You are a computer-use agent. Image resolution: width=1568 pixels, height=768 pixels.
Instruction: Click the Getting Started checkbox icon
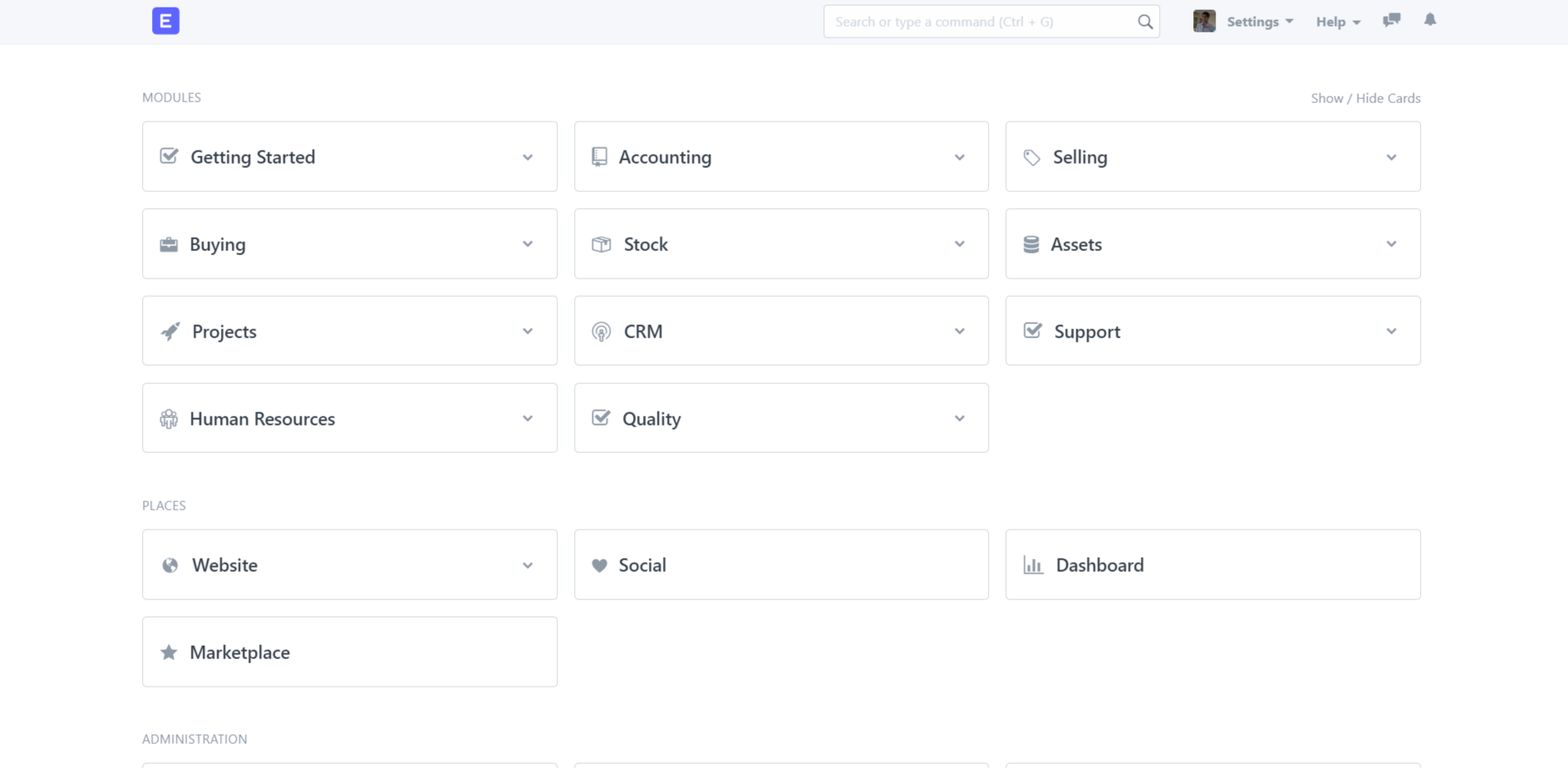tap(169, 156)
